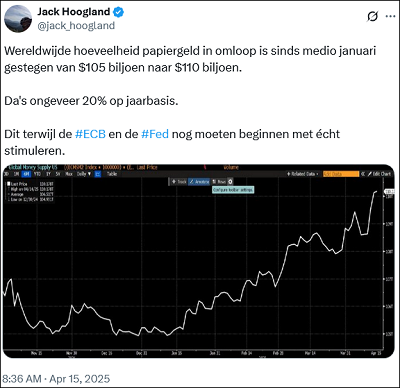This screenshot has width=400, height=388.
Task: Click the Edit Chart pencil button
Action: [379, 174]
